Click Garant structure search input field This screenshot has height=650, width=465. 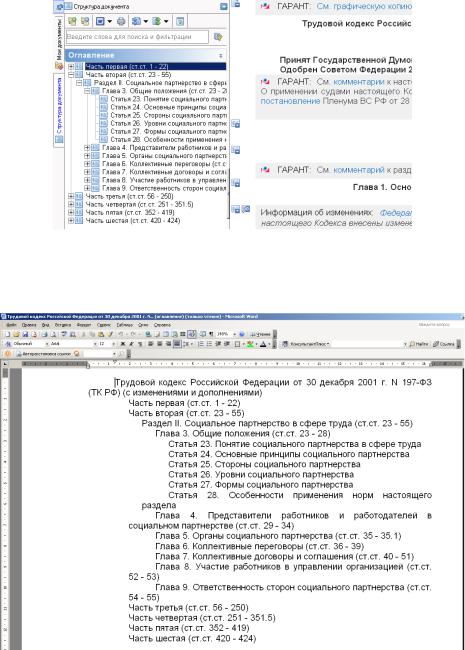[137, 37]
